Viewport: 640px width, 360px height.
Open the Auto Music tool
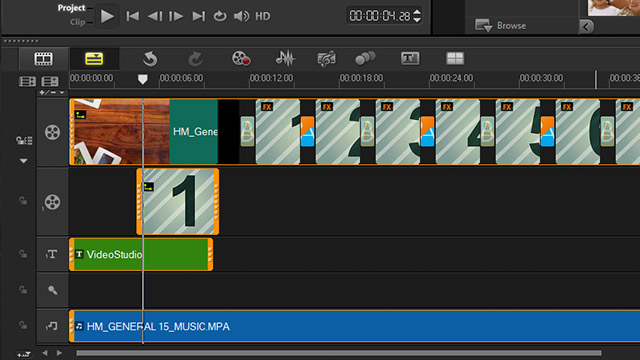pos(327,59)
